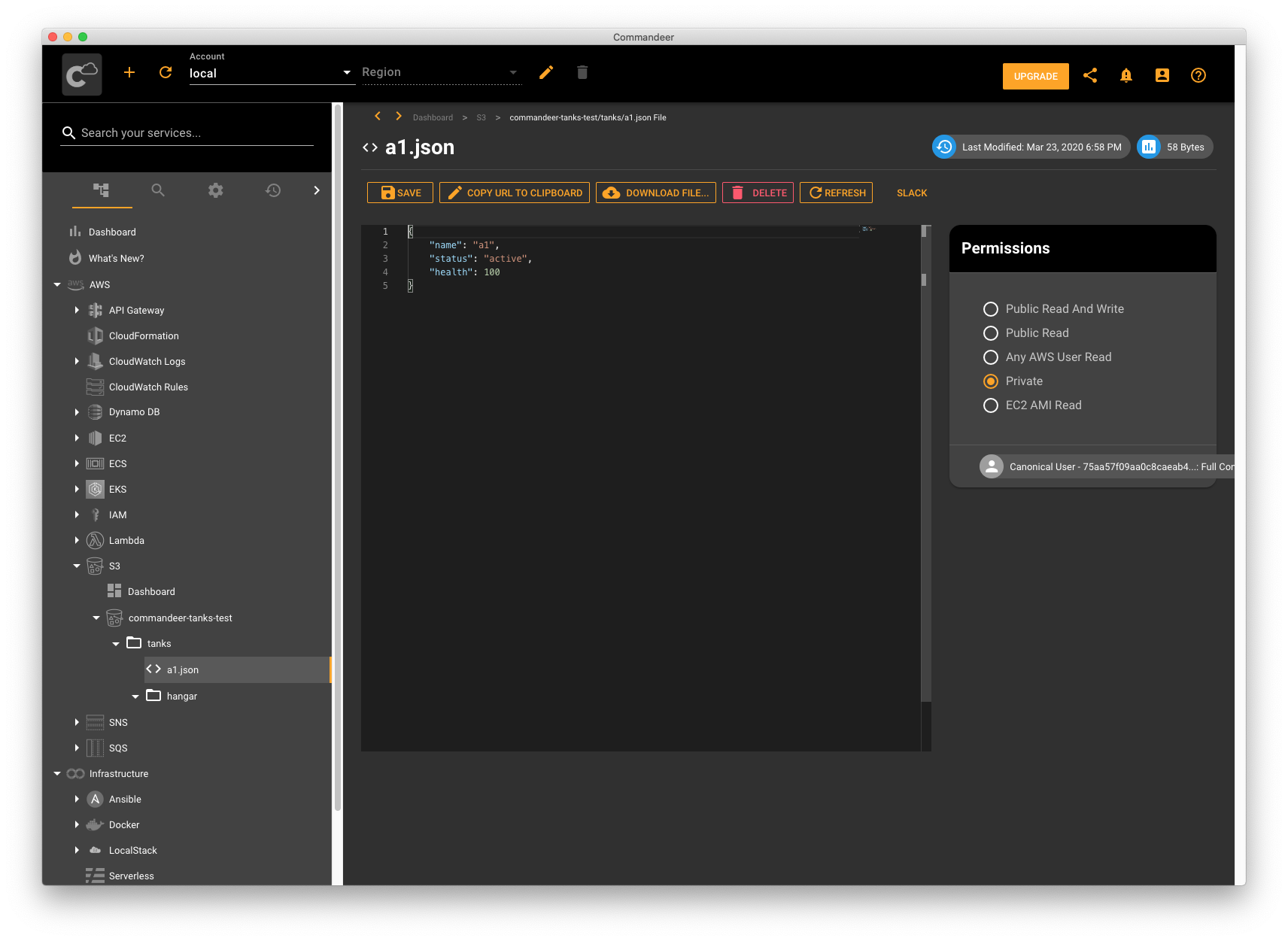Click the Commandeer cloud logo icon
This screenshot has width=1288, height=941.
click(x=82, y=74)
